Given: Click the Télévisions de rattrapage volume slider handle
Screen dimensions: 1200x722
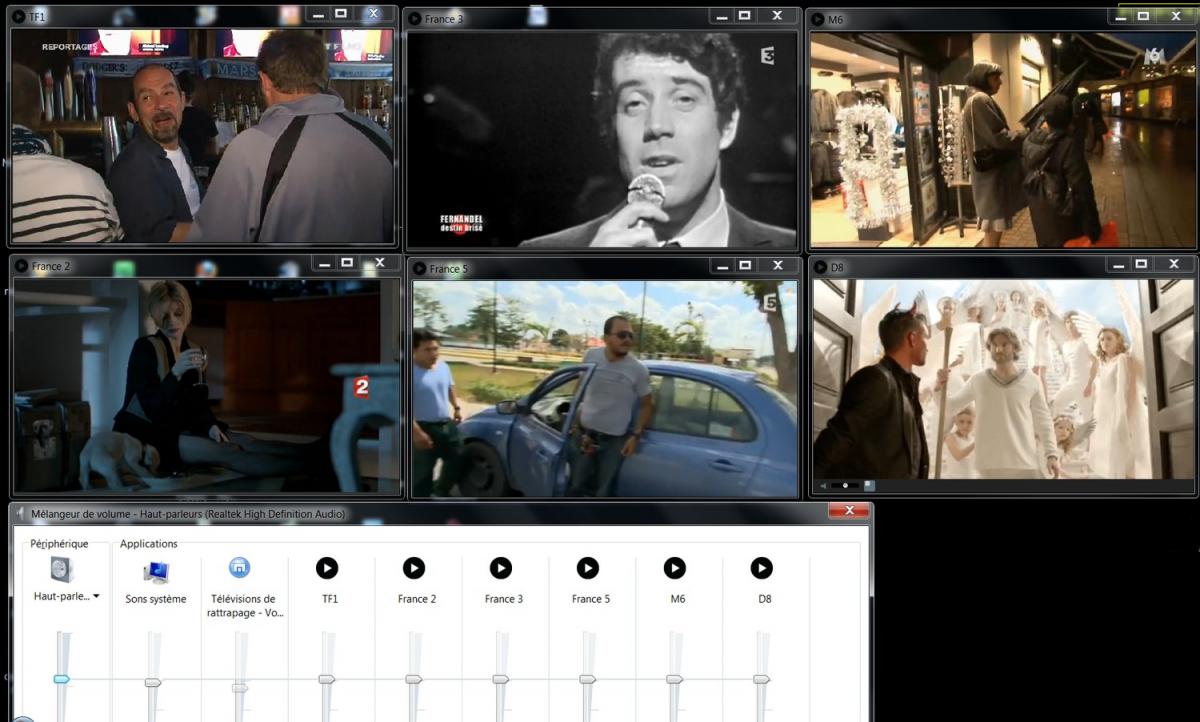Looking at the screenshot, I should (240, 687).
